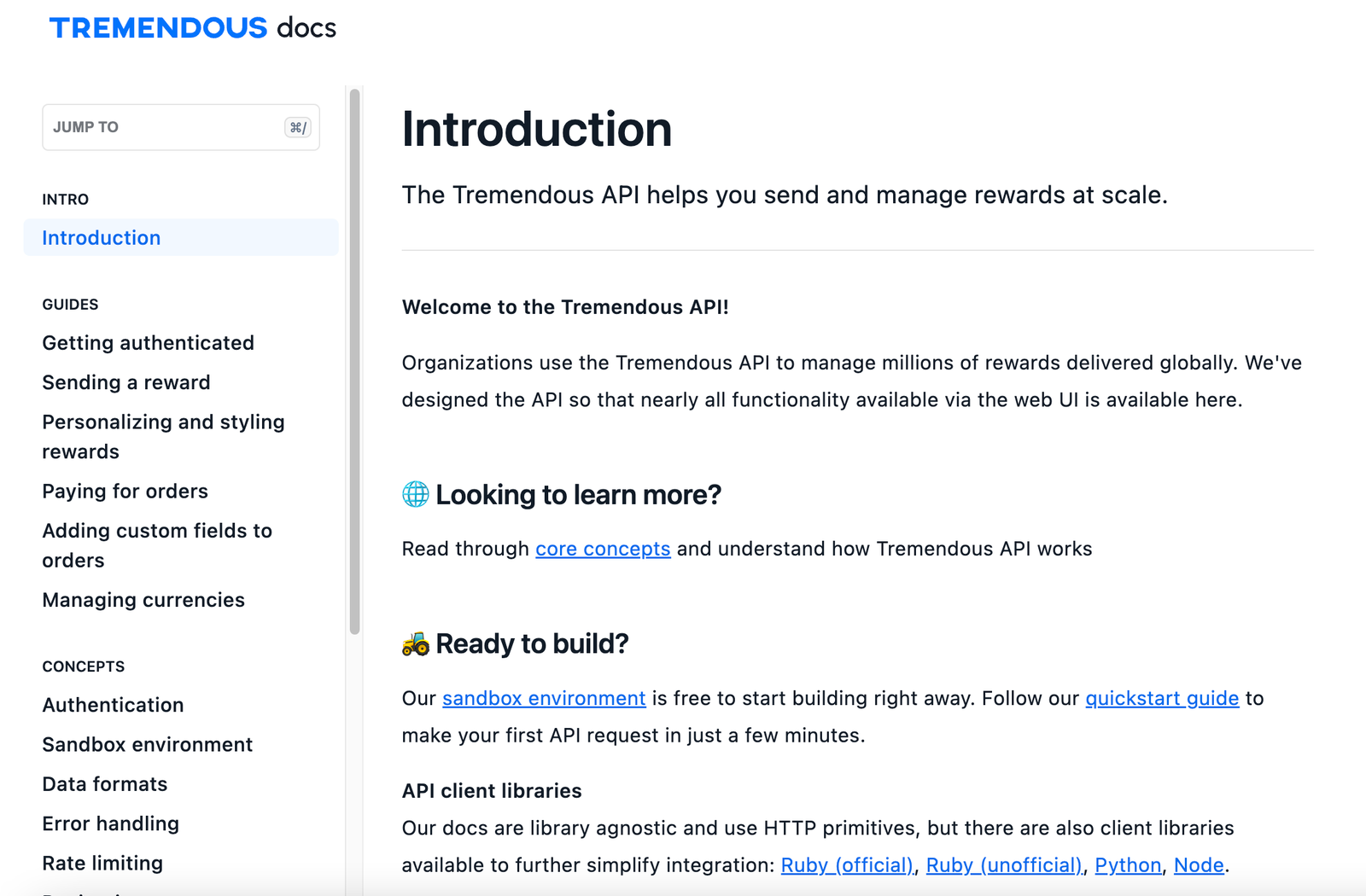This screenshot has width=1366, height=896.
Task: Select Introduction in the sidebar
Action: pos(181,237)
